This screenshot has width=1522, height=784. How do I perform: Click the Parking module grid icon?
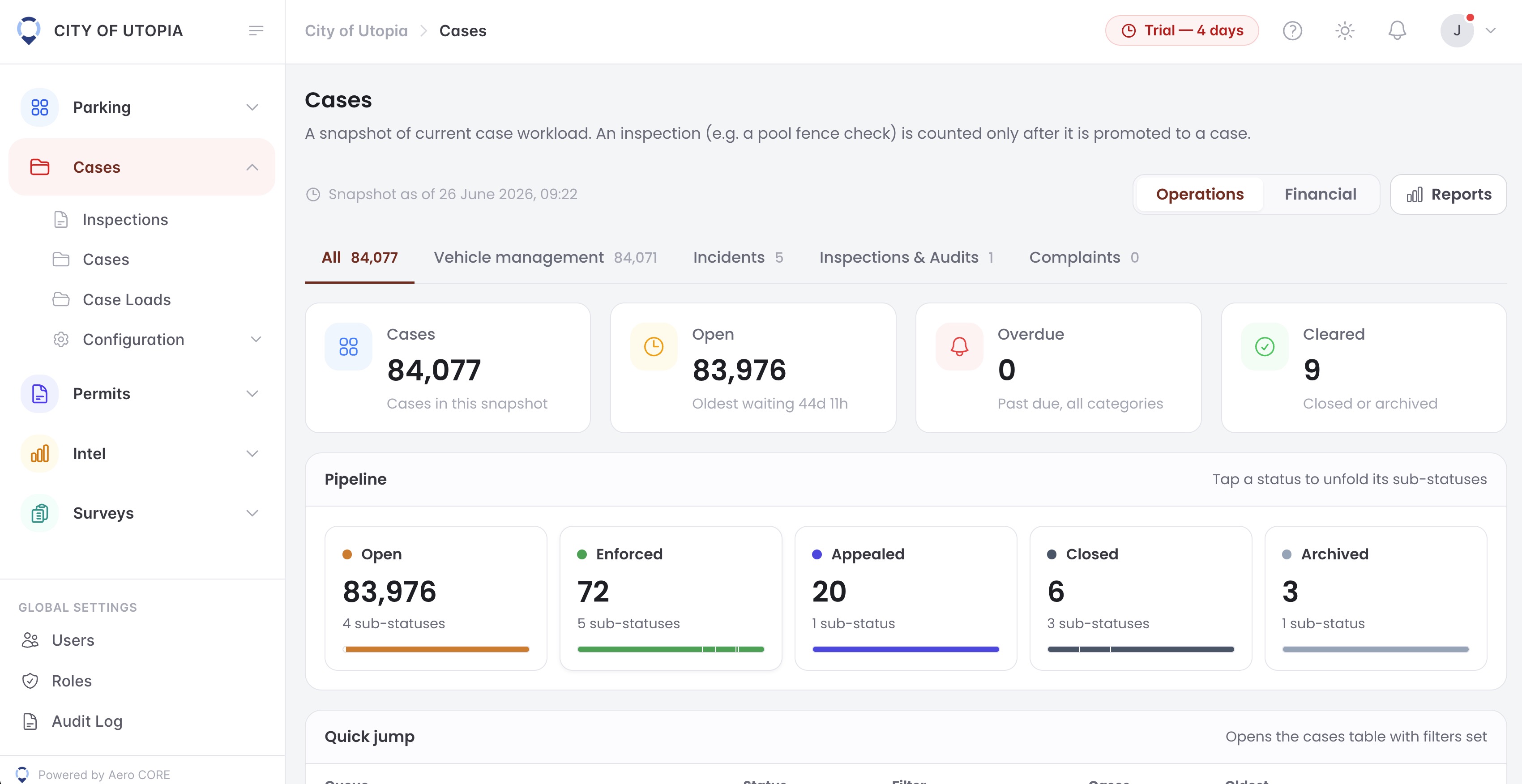click(x=39, y=107)
